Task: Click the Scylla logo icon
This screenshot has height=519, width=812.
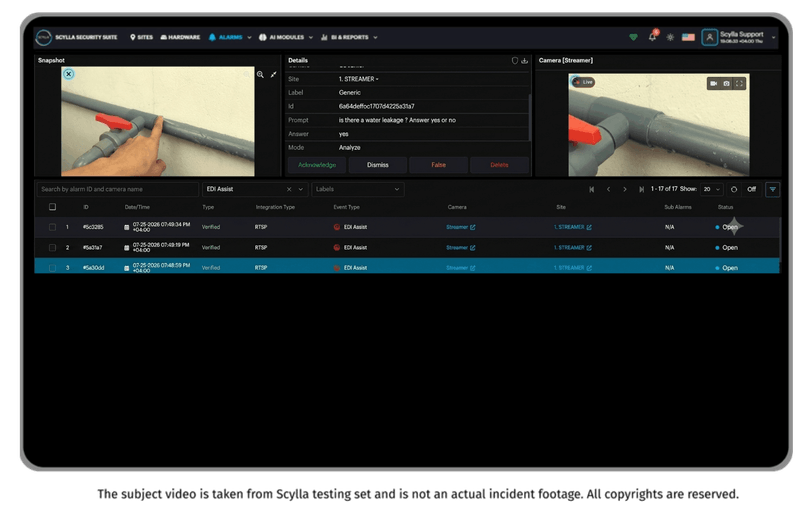Action: pyautogui.click(x=44, y=37)
